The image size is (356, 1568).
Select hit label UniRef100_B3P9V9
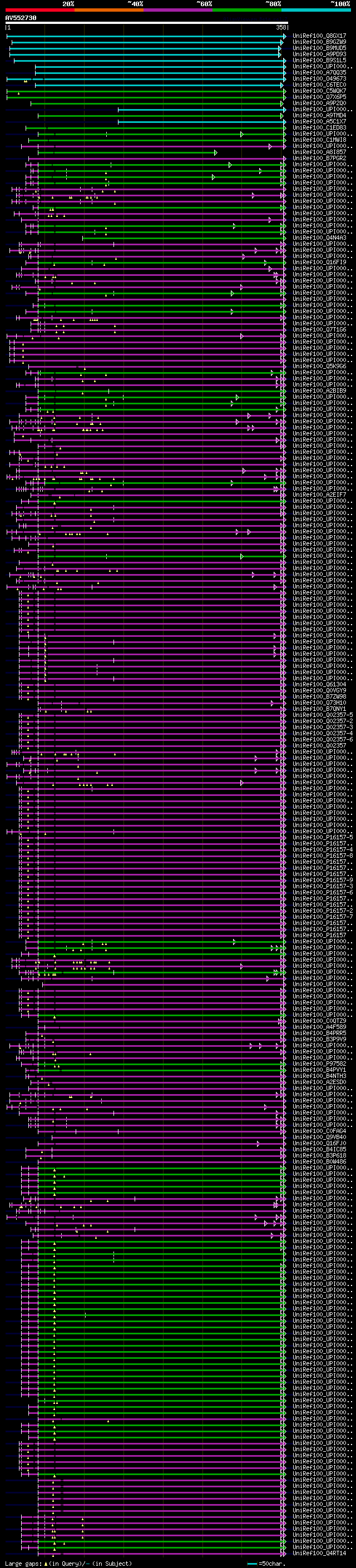point(319,1039)
